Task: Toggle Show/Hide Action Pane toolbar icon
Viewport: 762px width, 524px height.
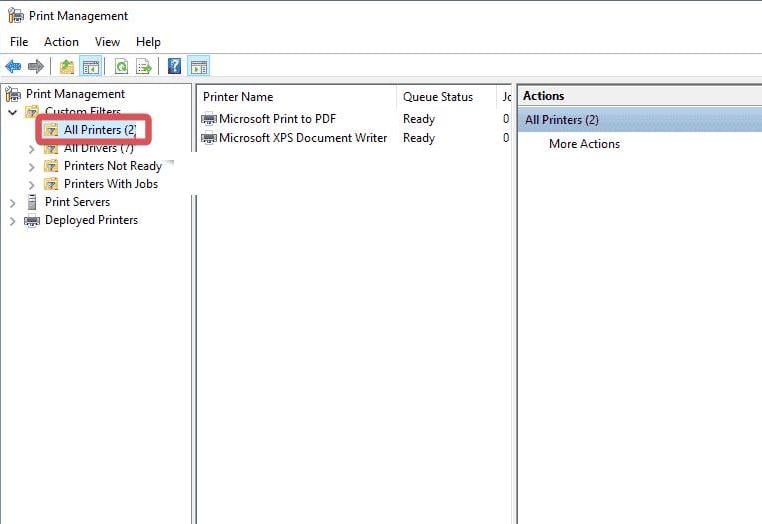Action: (198, 66)
